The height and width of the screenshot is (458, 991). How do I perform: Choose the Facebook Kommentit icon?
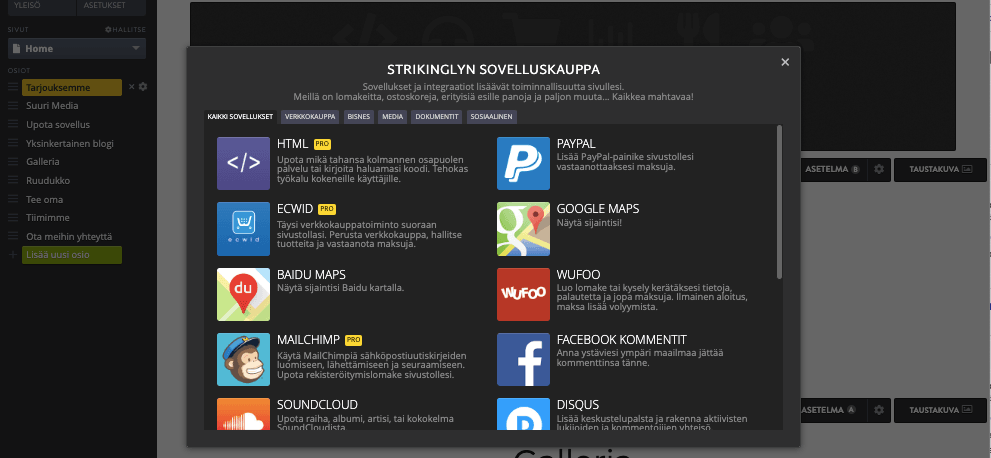(523, 359)
